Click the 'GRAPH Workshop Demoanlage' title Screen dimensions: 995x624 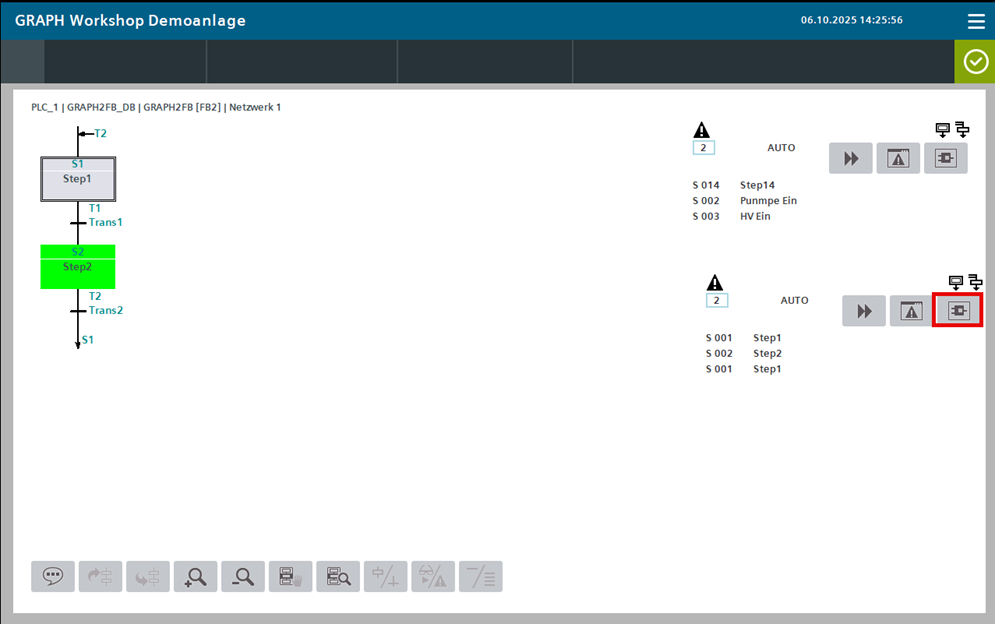(130, 20)
